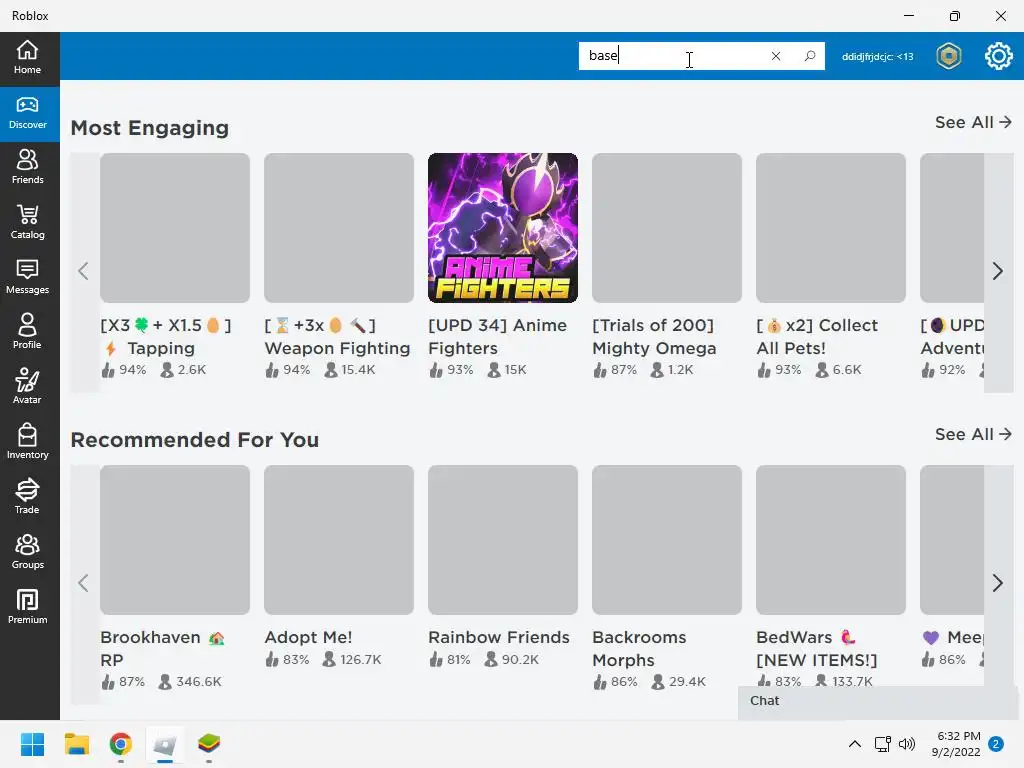Open the Windows Start menu

(32, 744)
